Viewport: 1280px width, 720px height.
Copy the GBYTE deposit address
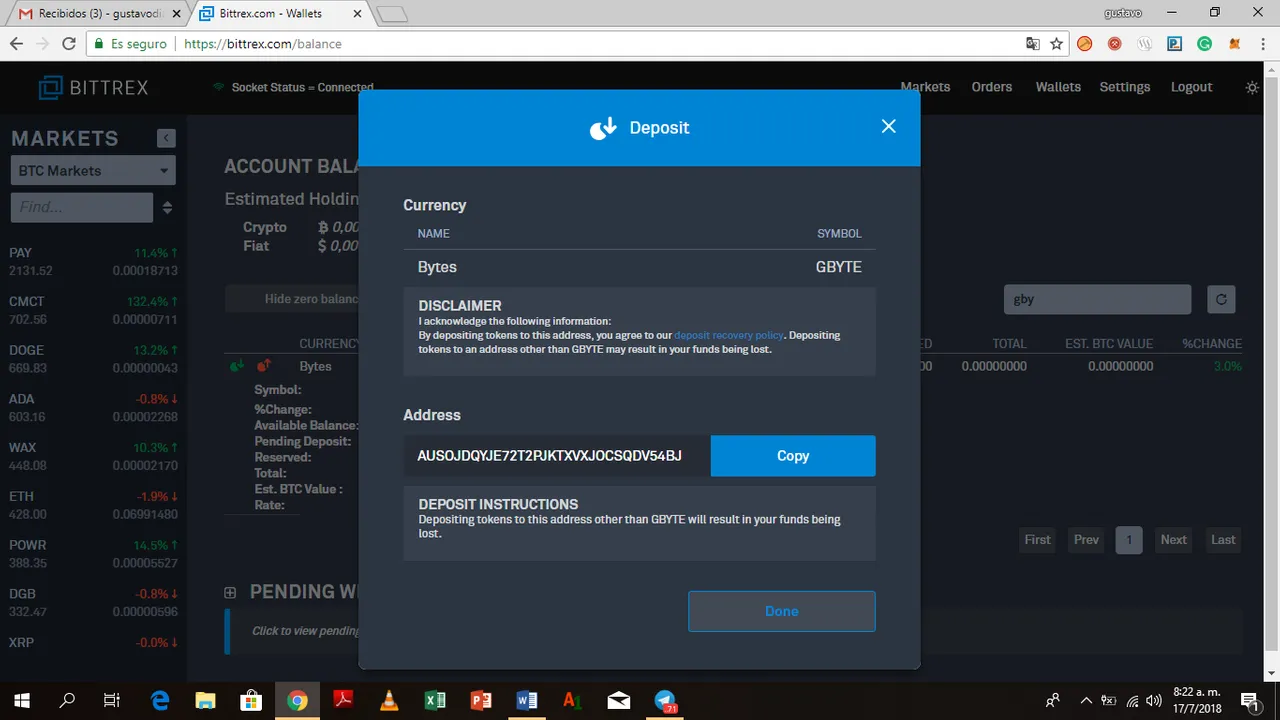(793, 456)
